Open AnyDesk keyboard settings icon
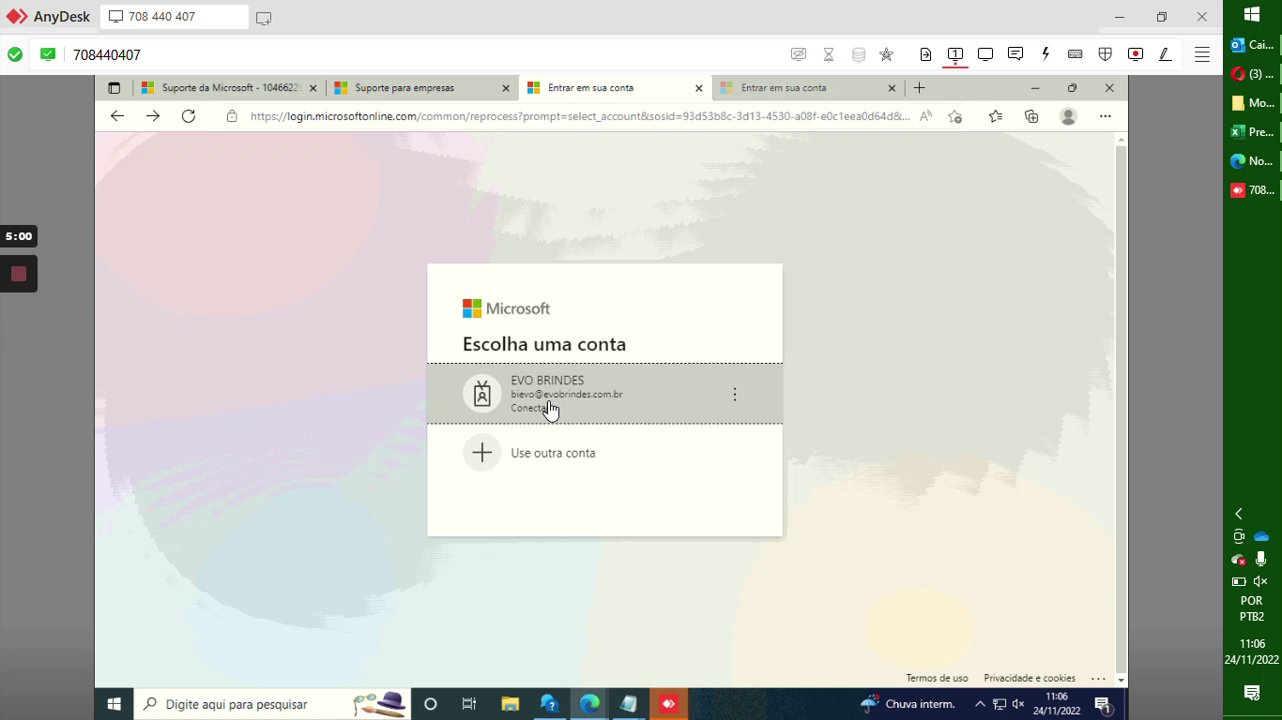Screen dimensions: 1282x720 click(1075, 55)
